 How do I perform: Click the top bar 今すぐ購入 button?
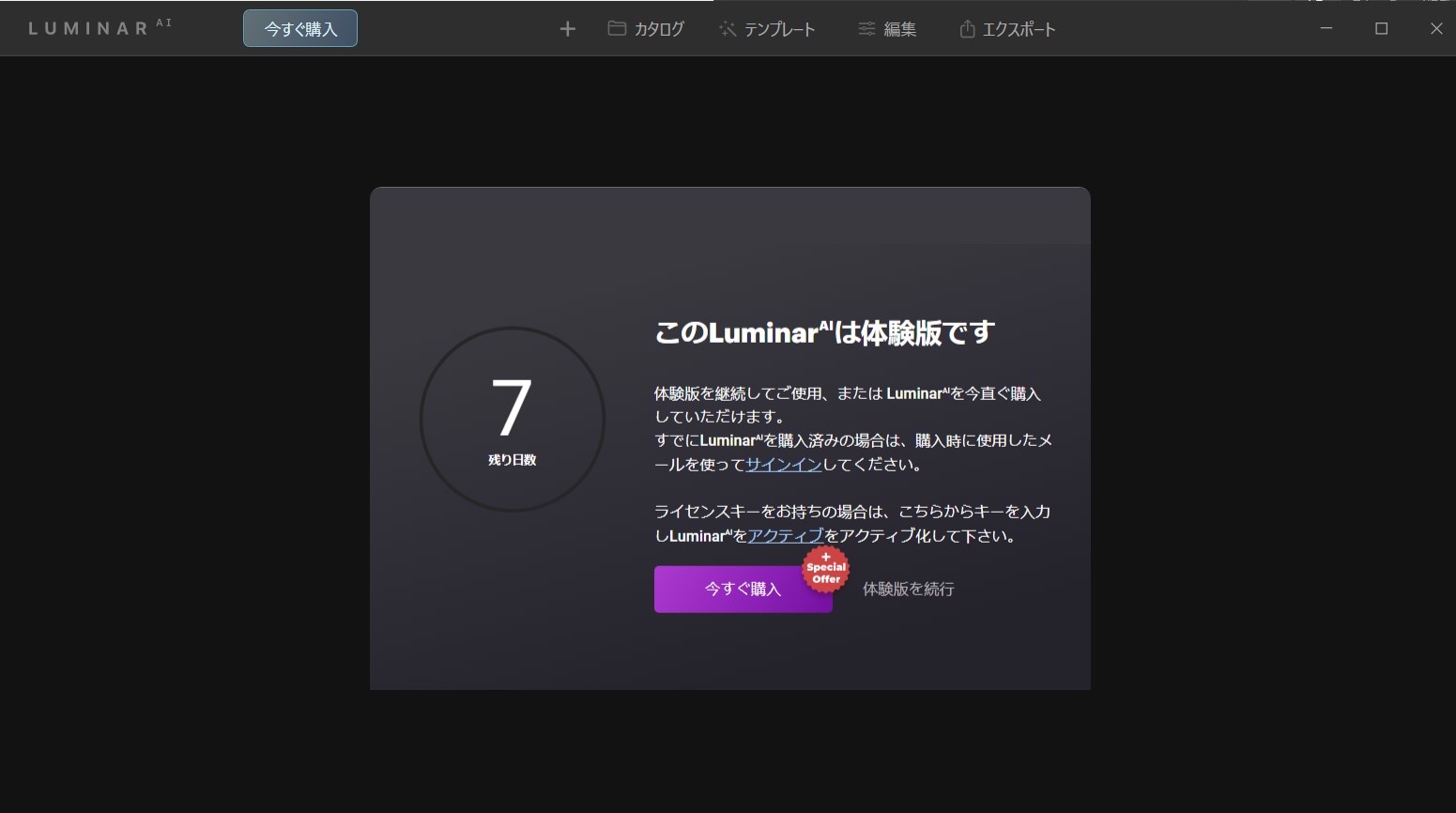tap(300, 28)
